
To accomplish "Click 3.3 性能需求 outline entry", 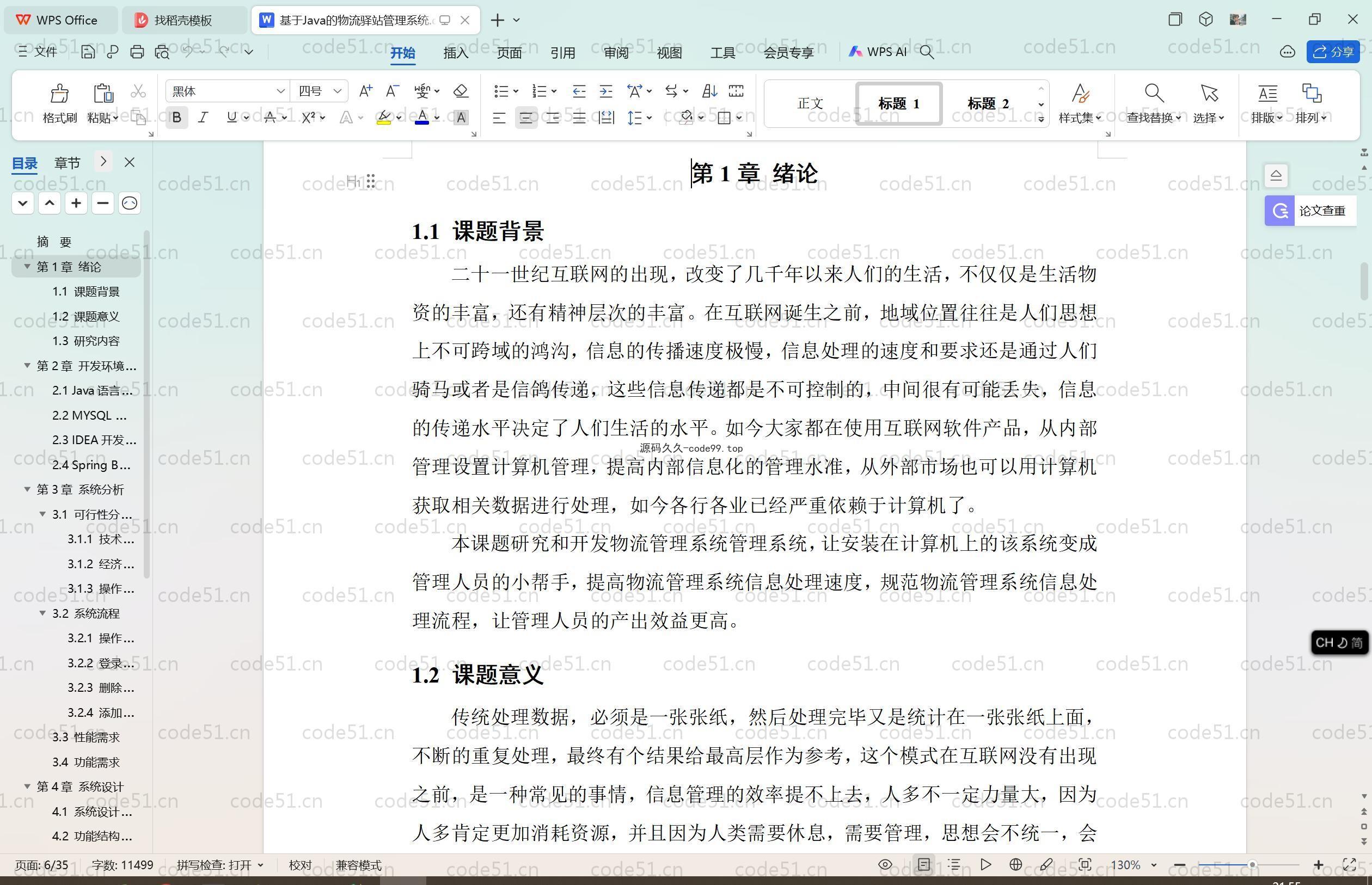I will click(85, 737).
